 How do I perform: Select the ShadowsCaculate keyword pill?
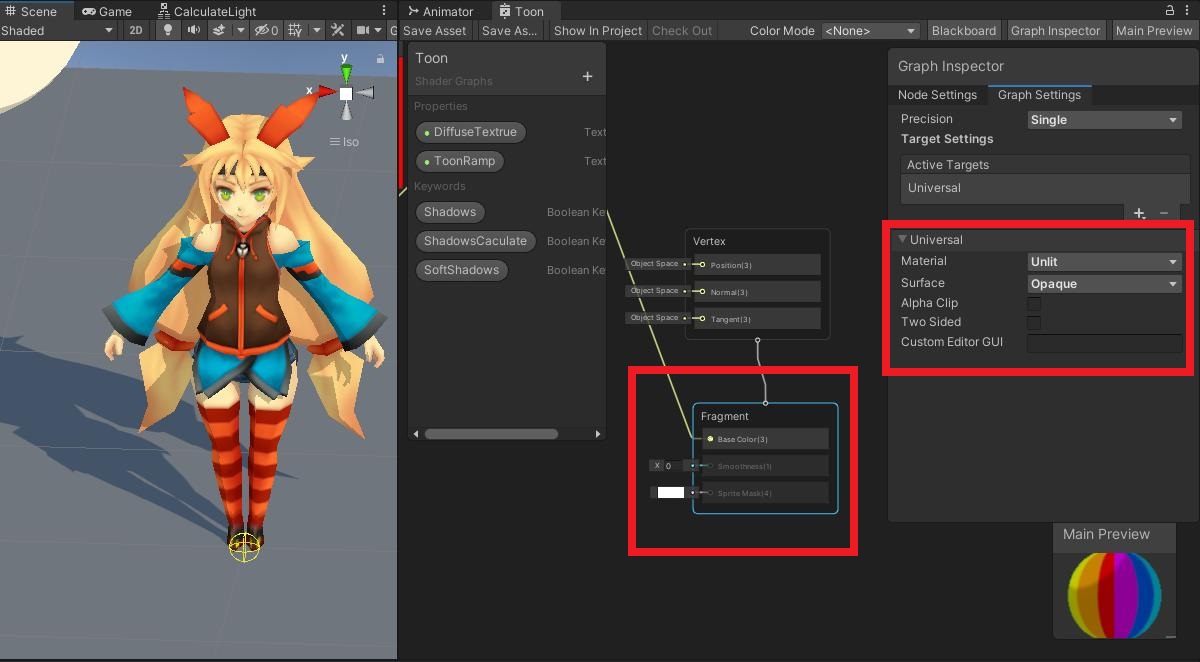(475, 241)
